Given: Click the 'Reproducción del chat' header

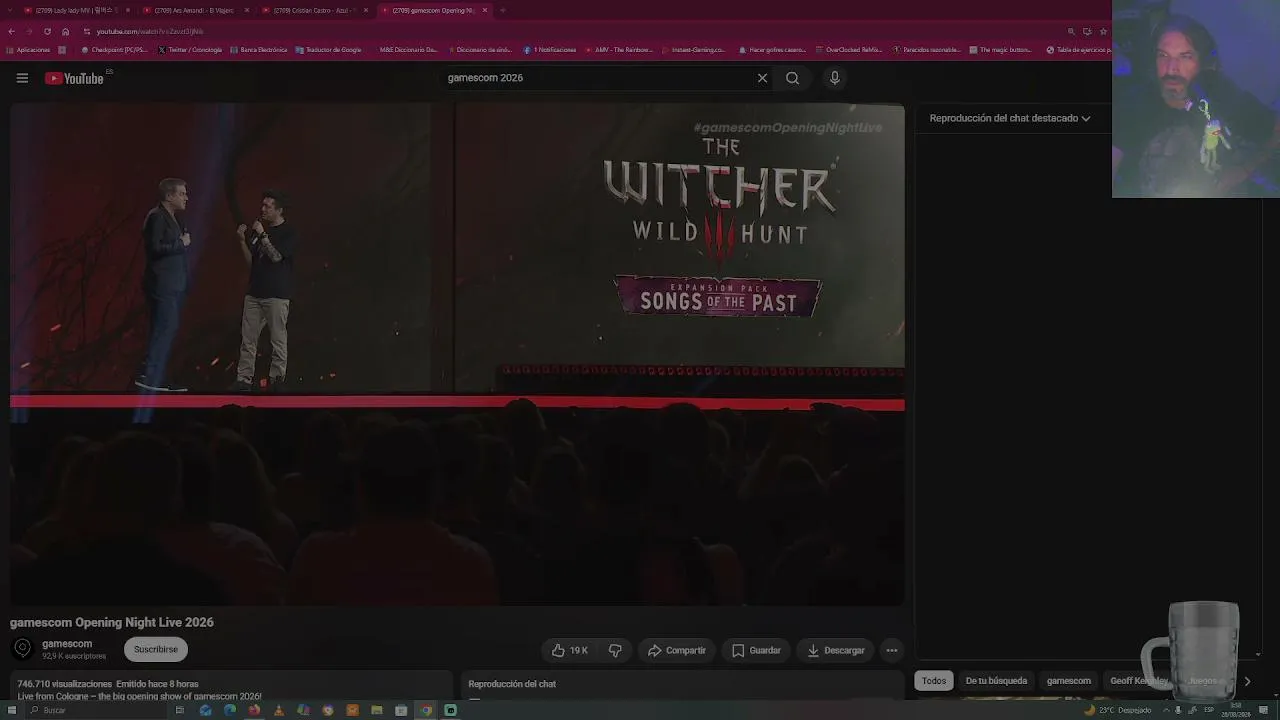Looking at the screenshot, I should [512, 684].
